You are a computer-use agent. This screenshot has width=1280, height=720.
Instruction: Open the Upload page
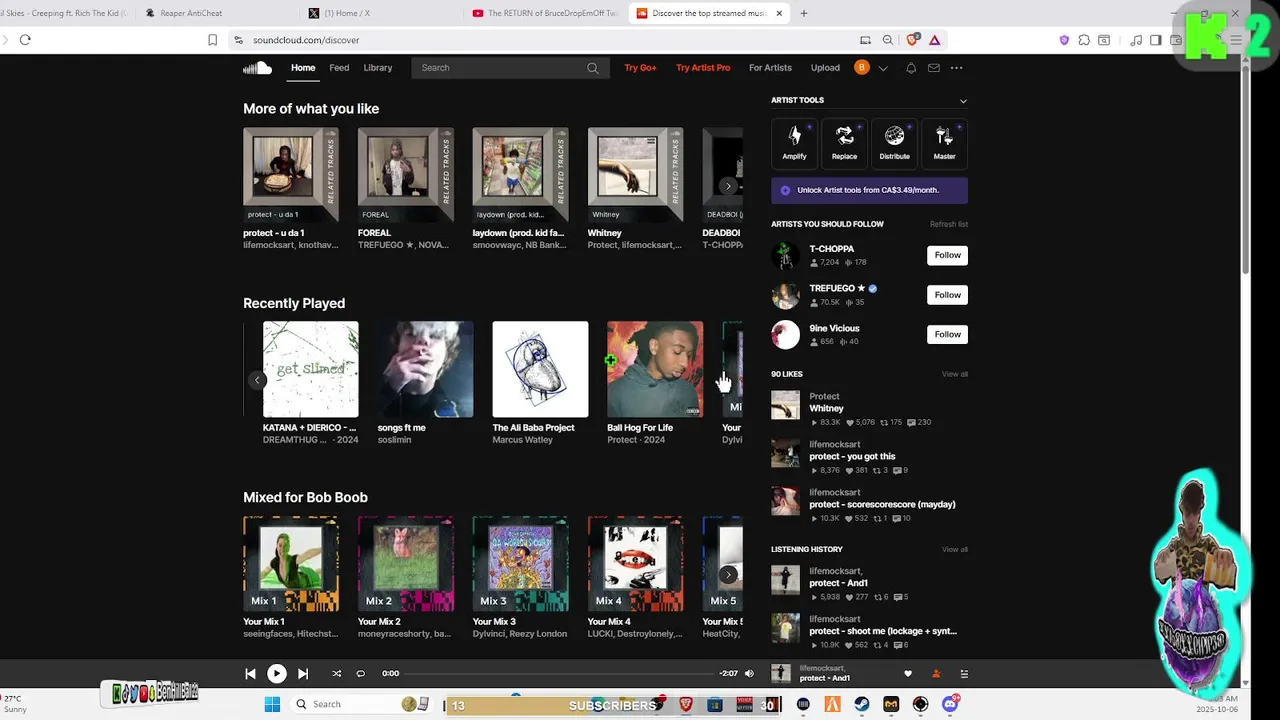[825, 68]
